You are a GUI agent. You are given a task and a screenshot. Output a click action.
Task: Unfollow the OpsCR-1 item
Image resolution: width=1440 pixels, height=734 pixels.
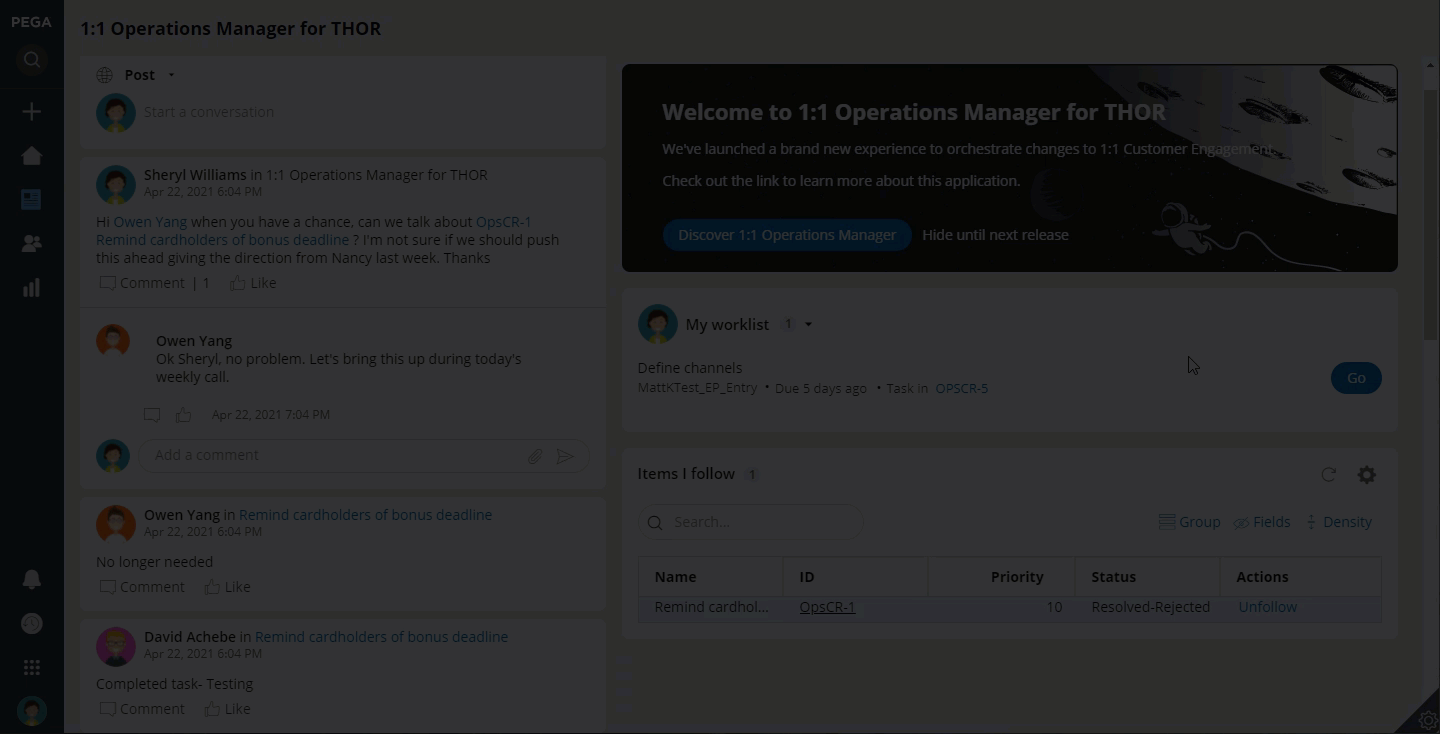1267,607
